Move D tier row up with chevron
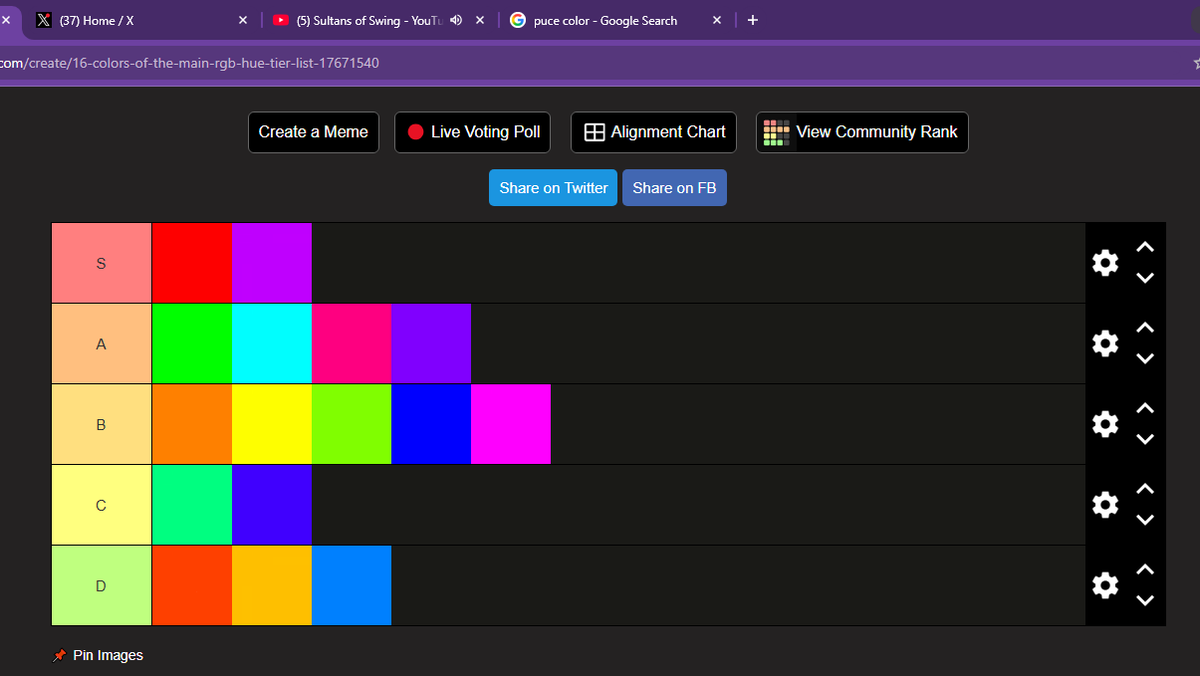 1146,570
